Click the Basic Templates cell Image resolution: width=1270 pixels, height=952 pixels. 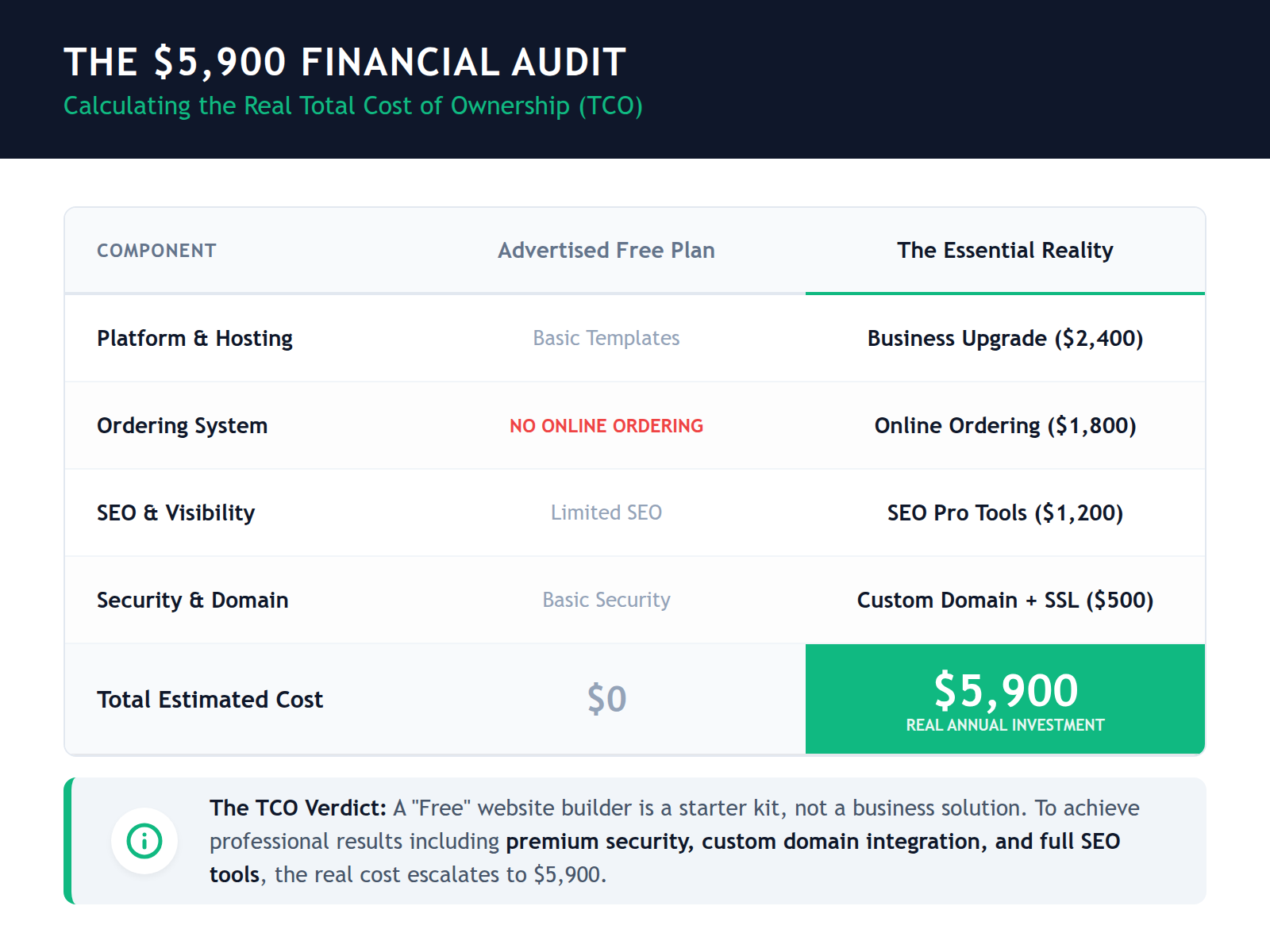606,339
